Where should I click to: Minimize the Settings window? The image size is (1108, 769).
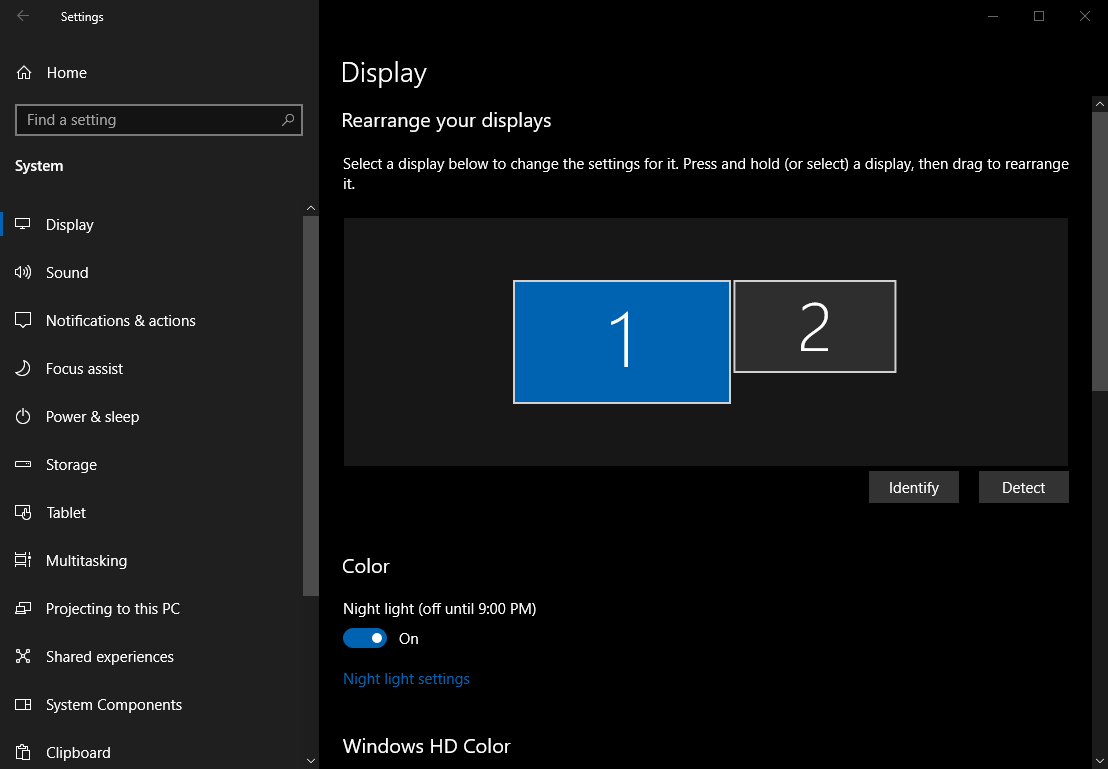993,16
